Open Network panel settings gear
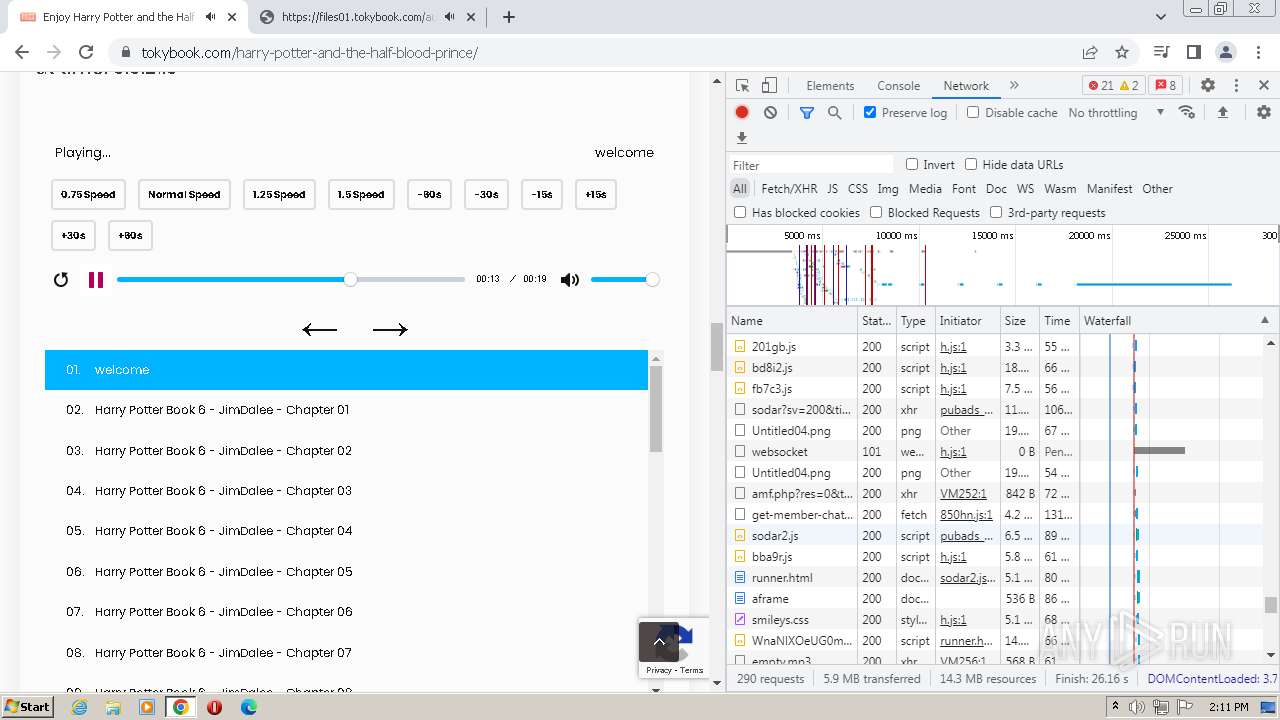Viewport: 1280px width, 720px height. point(1264,113)
